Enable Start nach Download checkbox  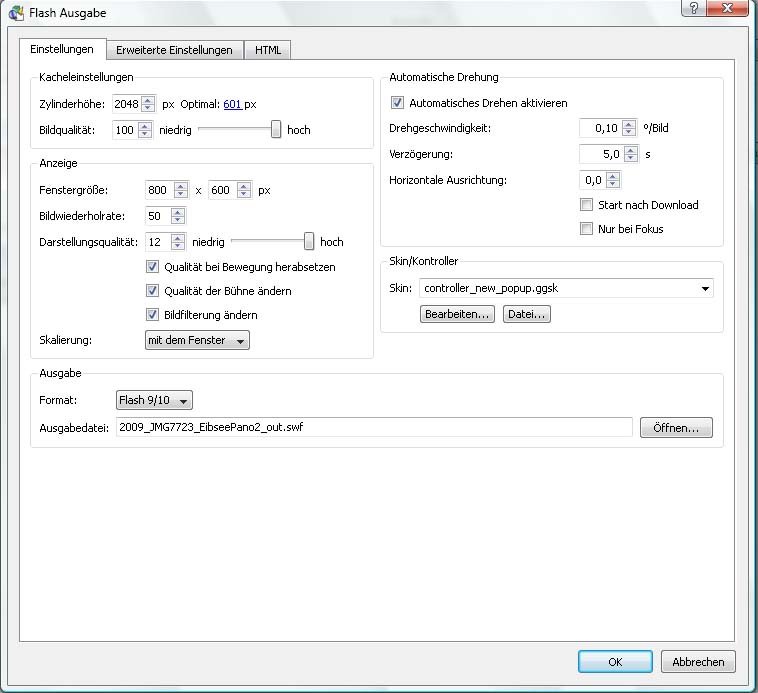point(587,205)
